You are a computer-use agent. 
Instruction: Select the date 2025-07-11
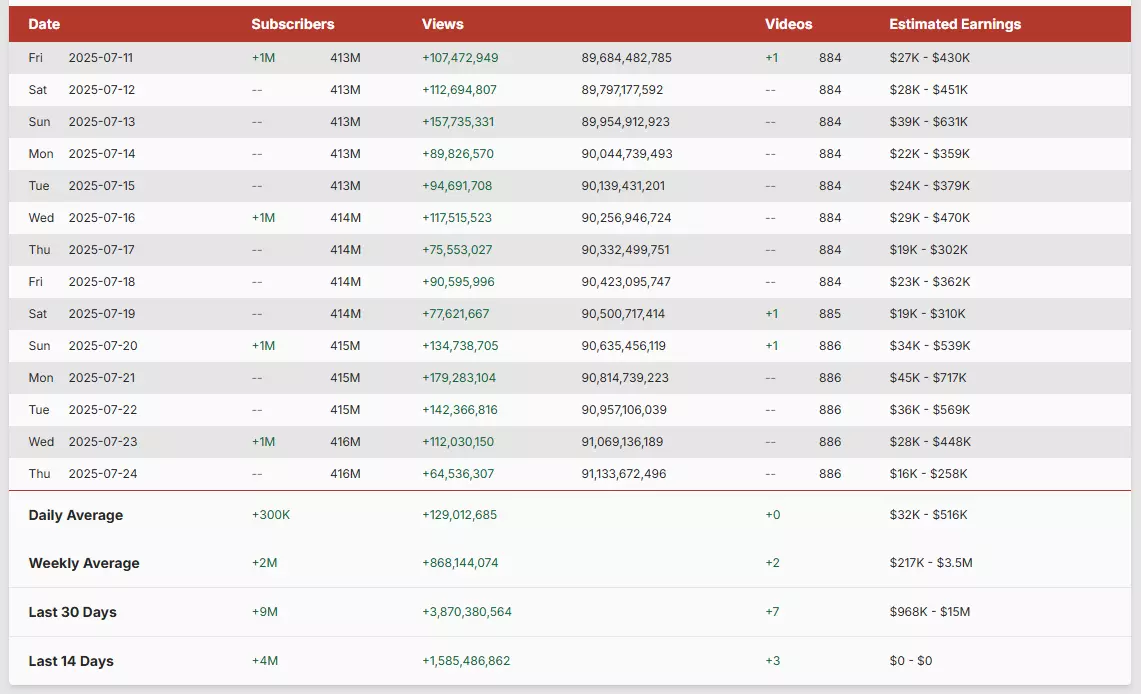(x=100, y=57)
